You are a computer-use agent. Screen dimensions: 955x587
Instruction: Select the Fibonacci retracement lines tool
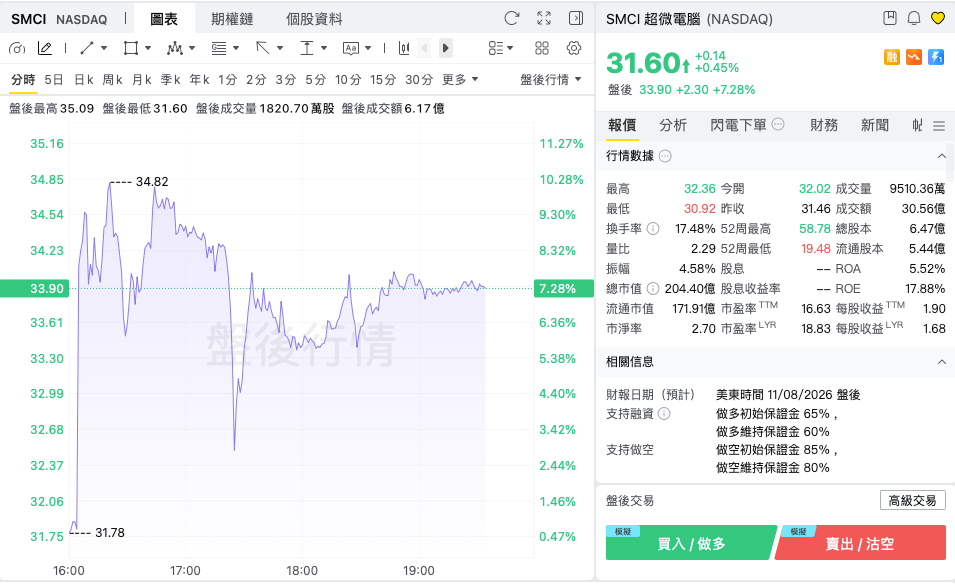pos(219,48)
